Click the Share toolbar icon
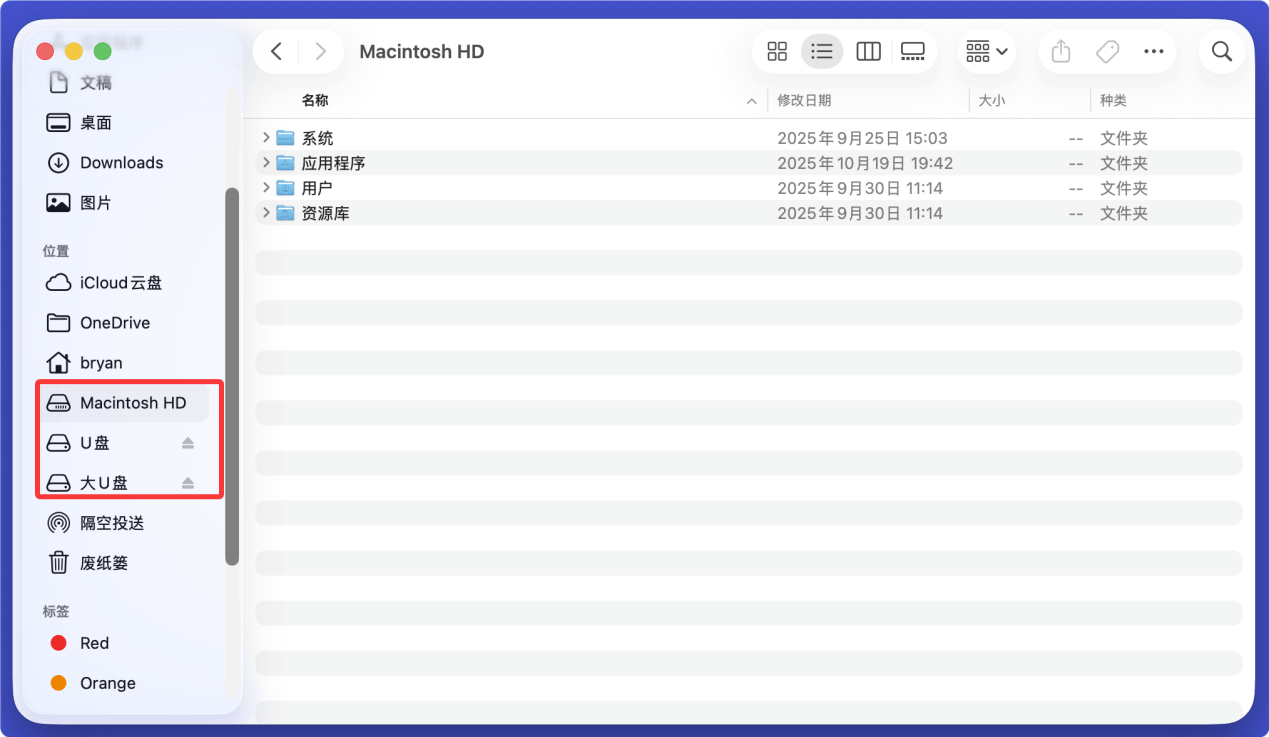The image size is (1269, 737). tap(1062, 52)
